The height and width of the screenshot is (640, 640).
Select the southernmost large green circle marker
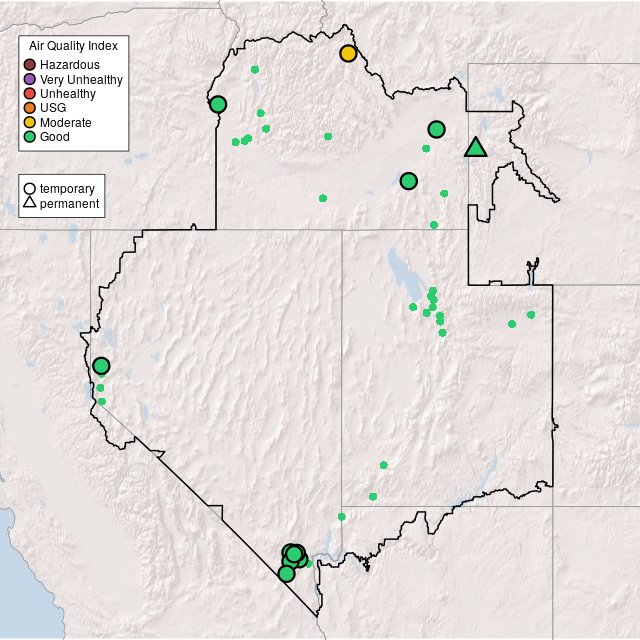pos(286,573)
